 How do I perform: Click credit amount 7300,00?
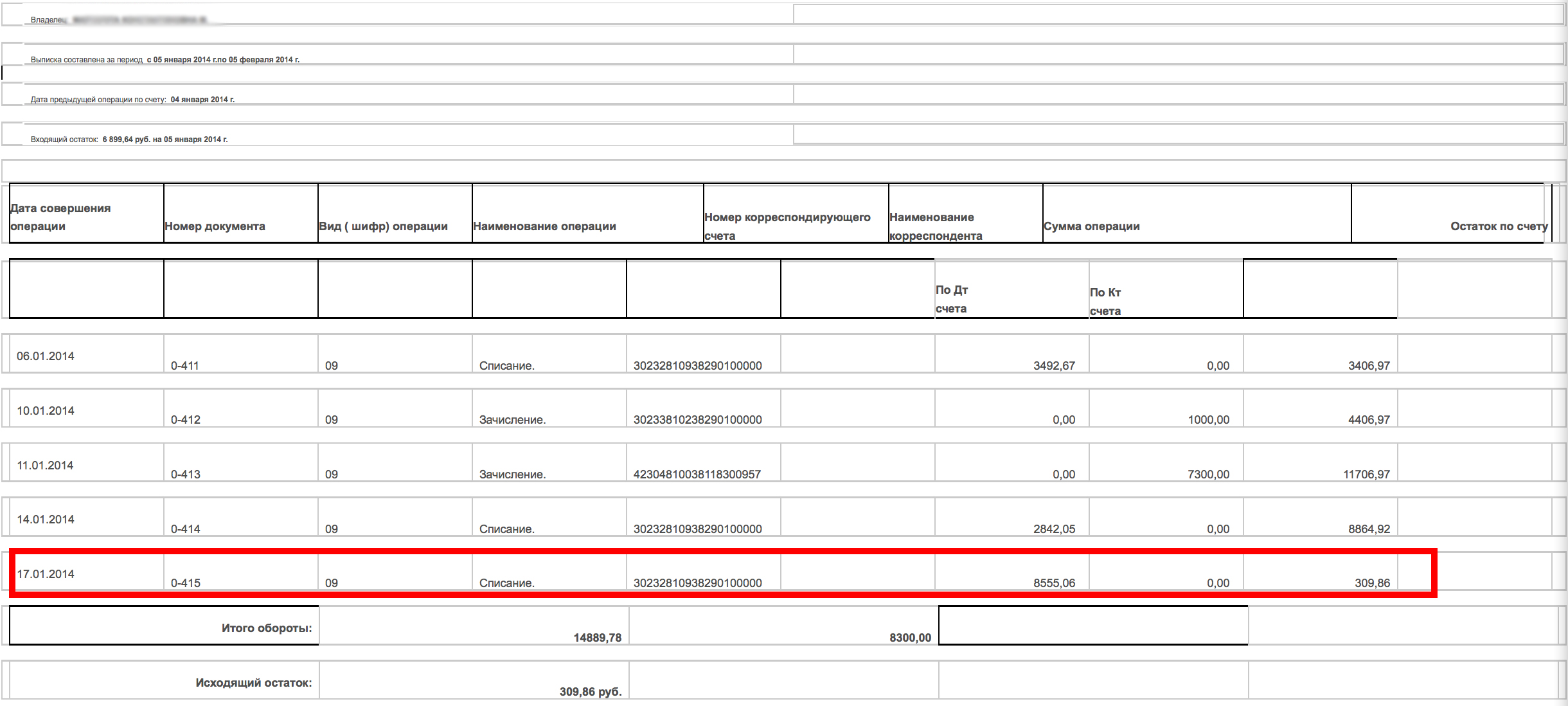tap(1208, 475)
